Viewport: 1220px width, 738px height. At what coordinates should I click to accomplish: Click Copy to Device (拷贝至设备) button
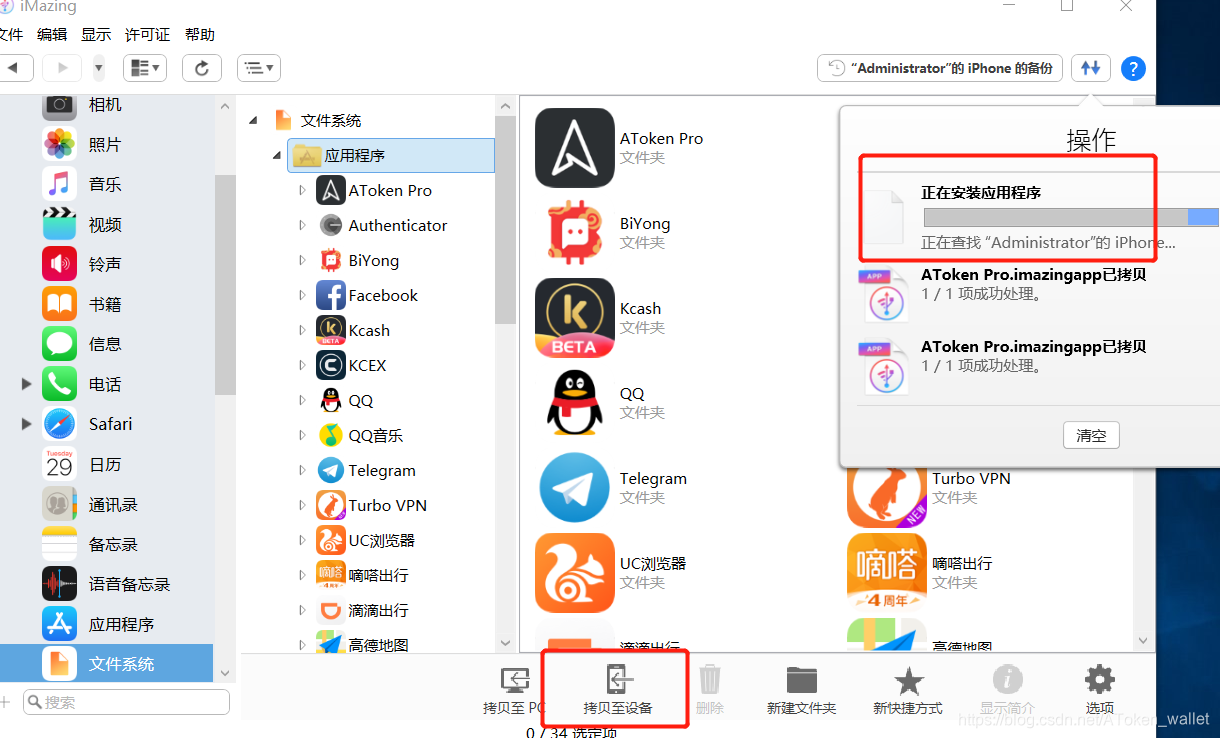tap(618, 690)
